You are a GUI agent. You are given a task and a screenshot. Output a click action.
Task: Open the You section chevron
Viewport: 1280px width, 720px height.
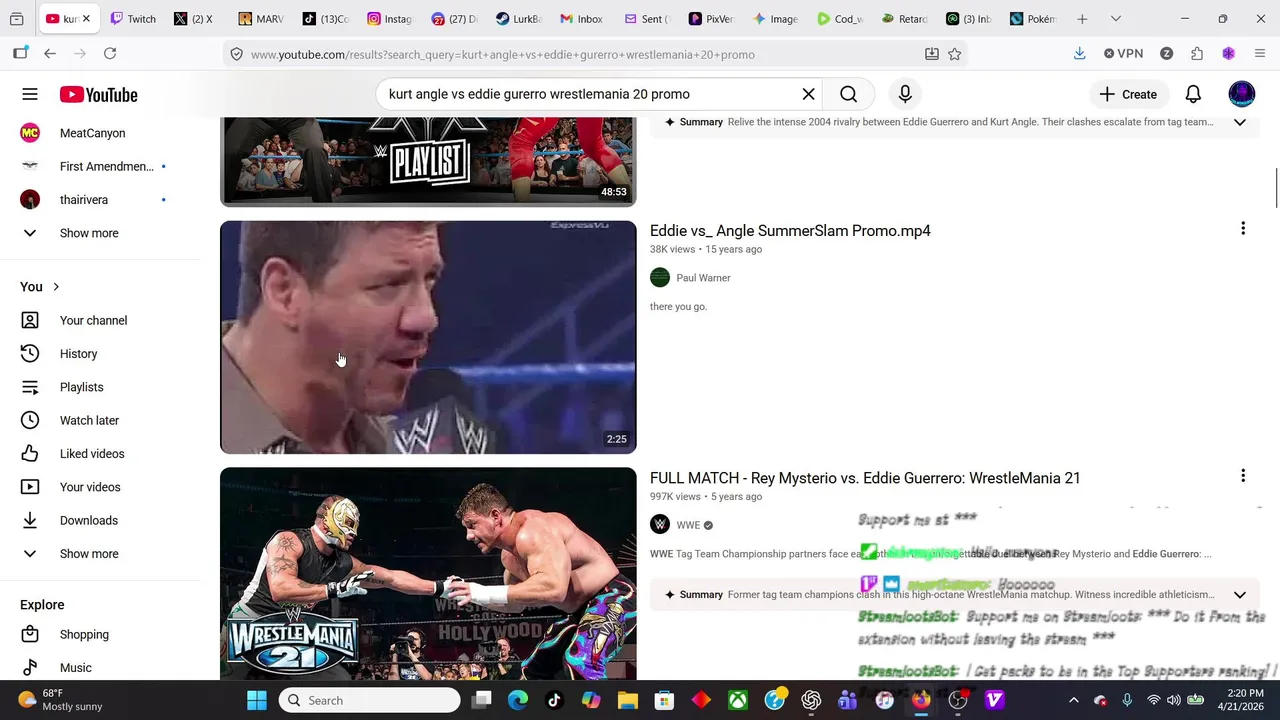pyautogui.click(x=56, y=287)
